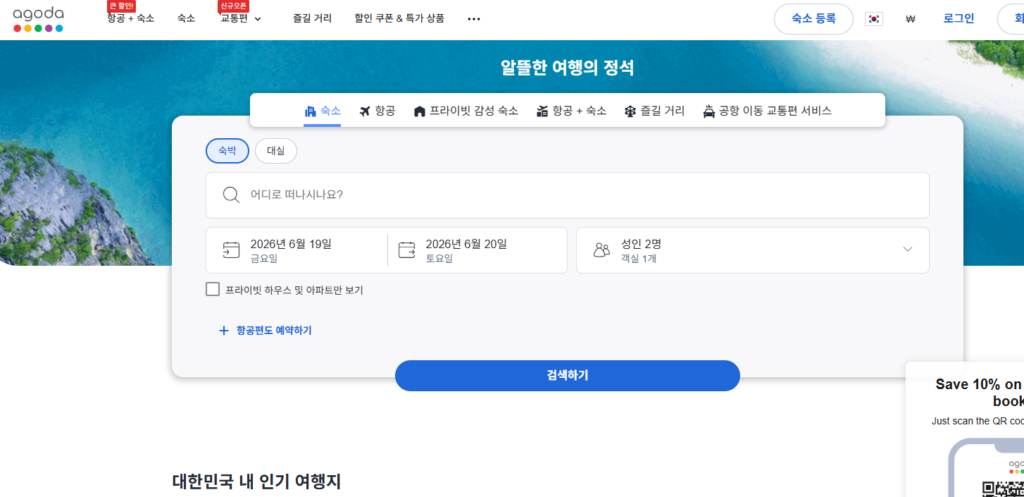1024x497 pixels.
Task: Click the ferris wheel icon on 즐길 거리 tab
Action: tap(630, 112)
